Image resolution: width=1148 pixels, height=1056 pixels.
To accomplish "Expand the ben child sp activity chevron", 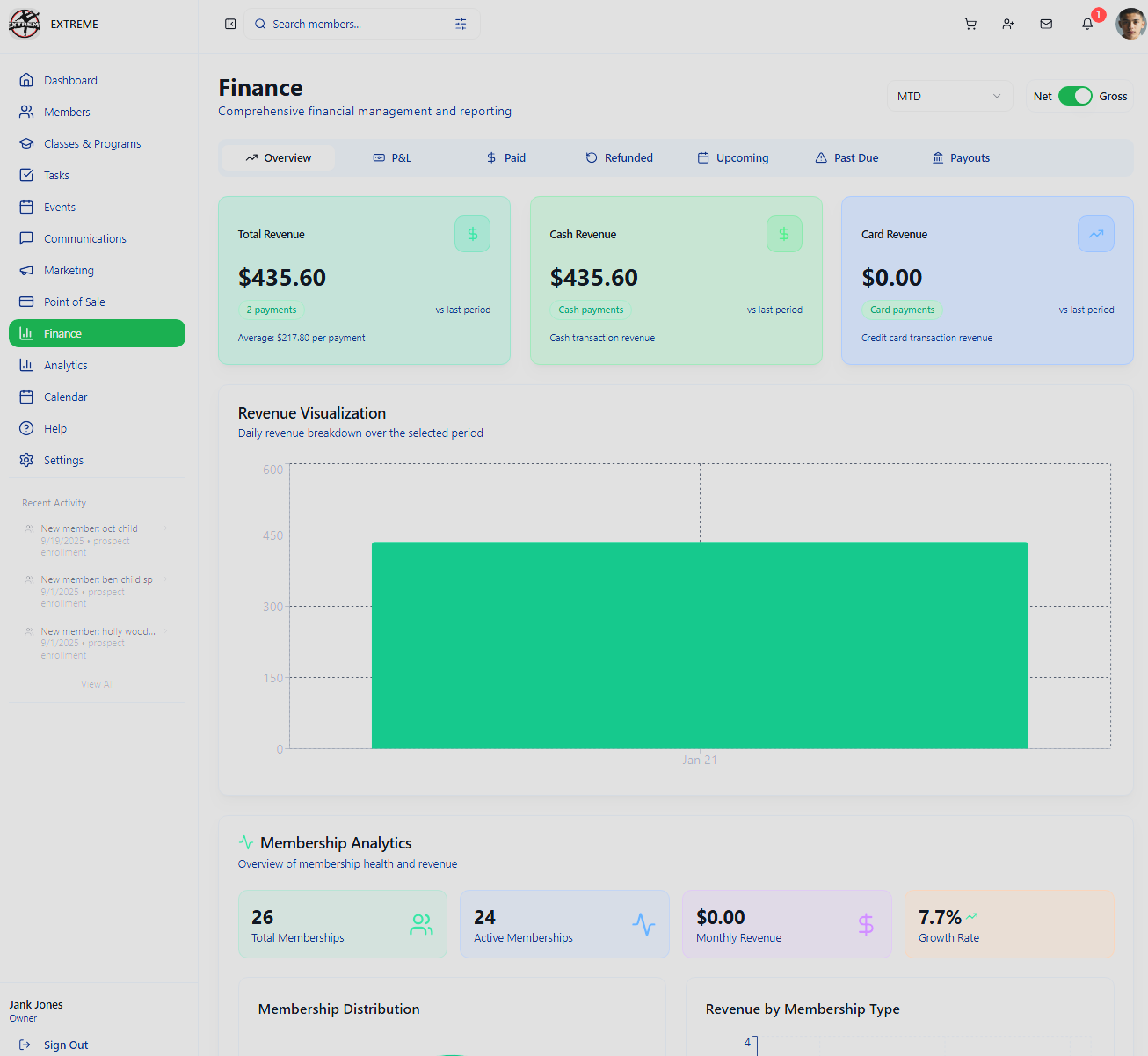I will [165, 579].
